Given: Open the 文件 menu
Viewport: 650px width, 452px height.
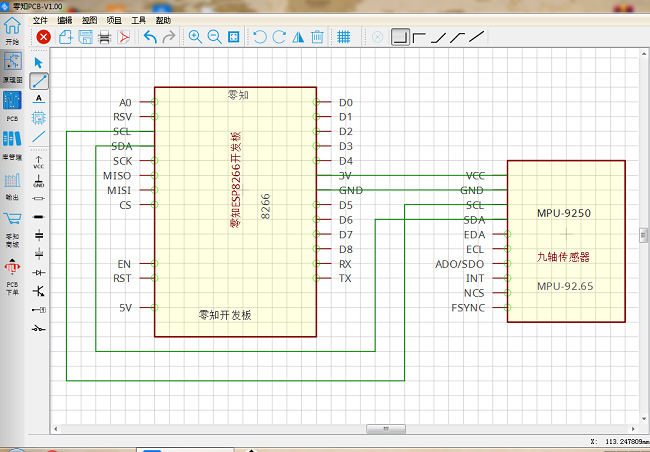Looking at the screenshot, I should 40,20.
